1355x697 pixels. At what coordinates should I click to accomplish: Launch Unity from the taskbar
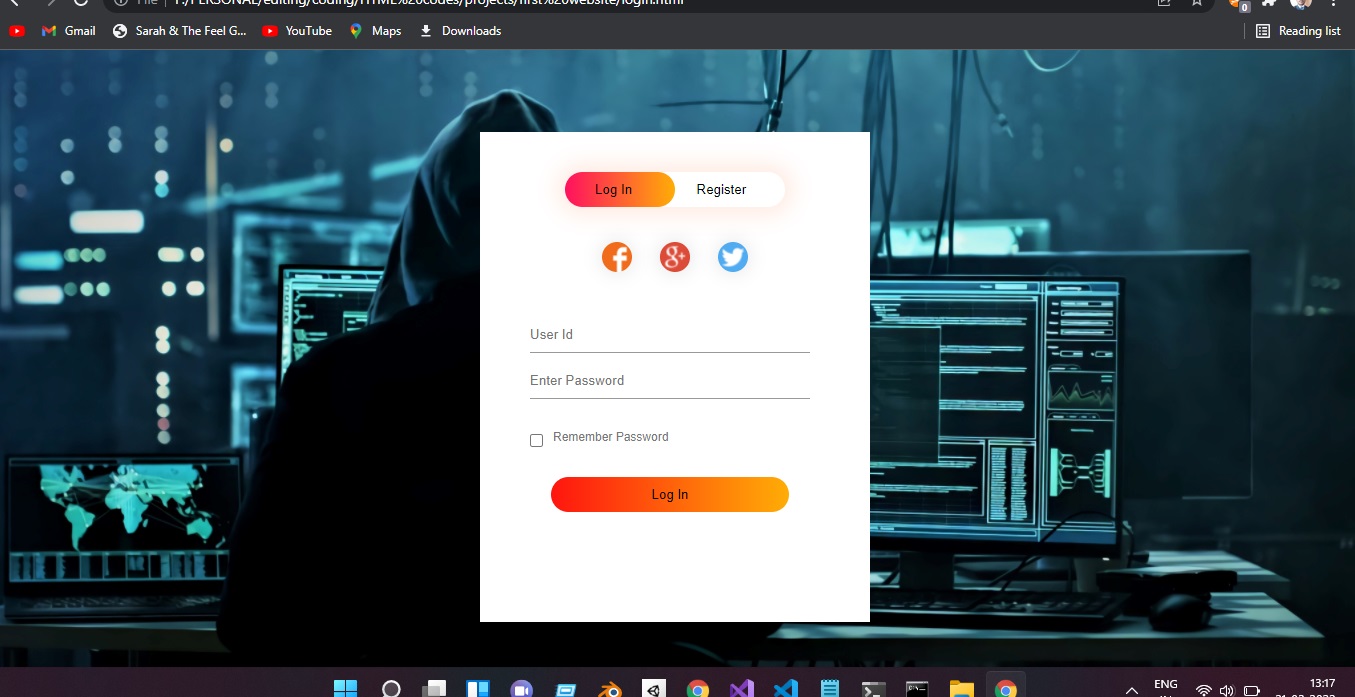pyautogui.click(x=653, y=688)
